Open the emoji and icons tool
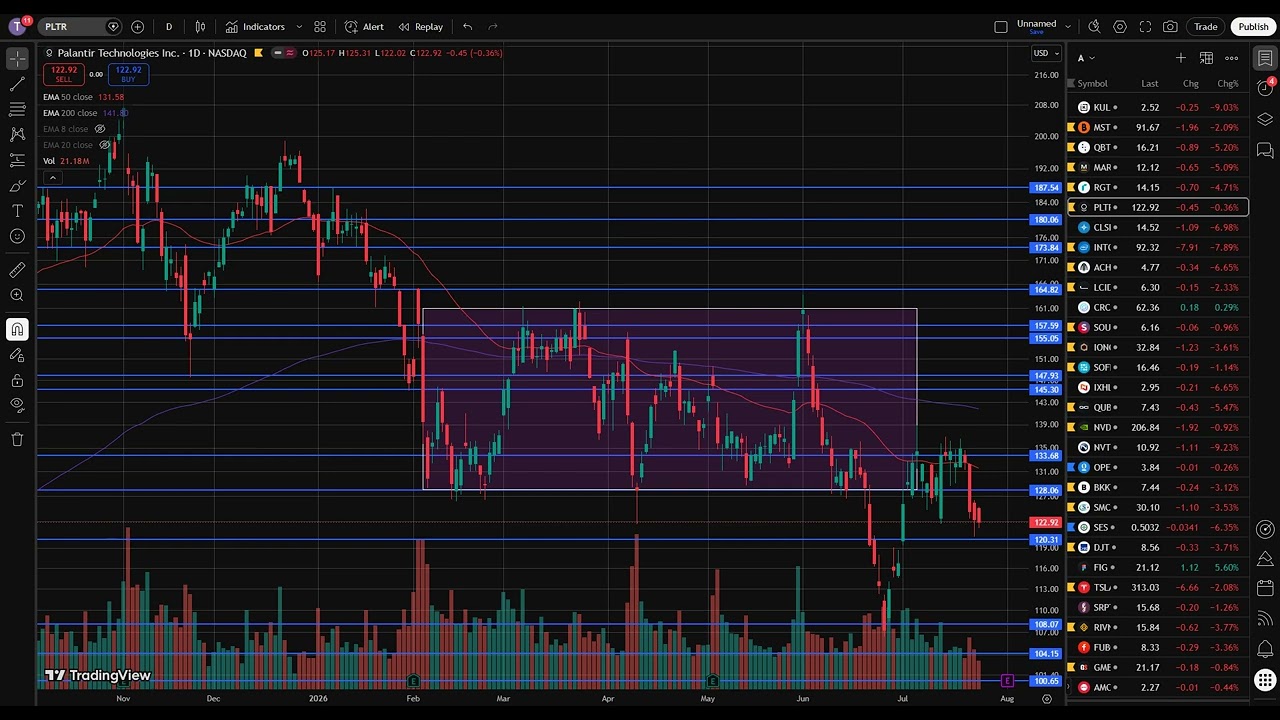 17,236
